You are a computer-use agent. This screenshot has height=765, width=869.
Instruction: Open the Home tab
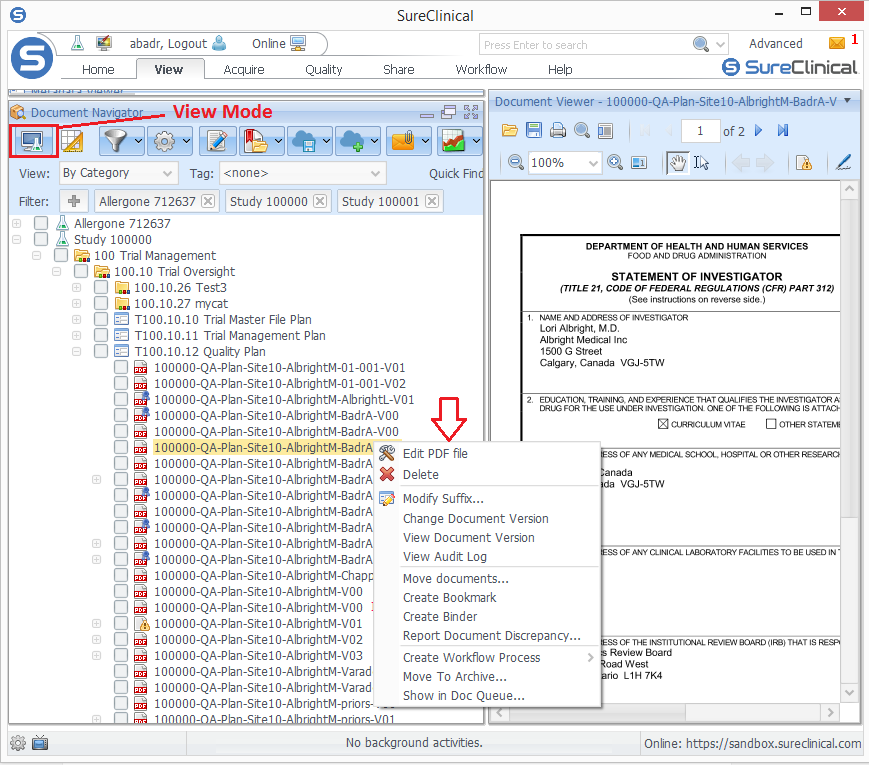(98, 69)
